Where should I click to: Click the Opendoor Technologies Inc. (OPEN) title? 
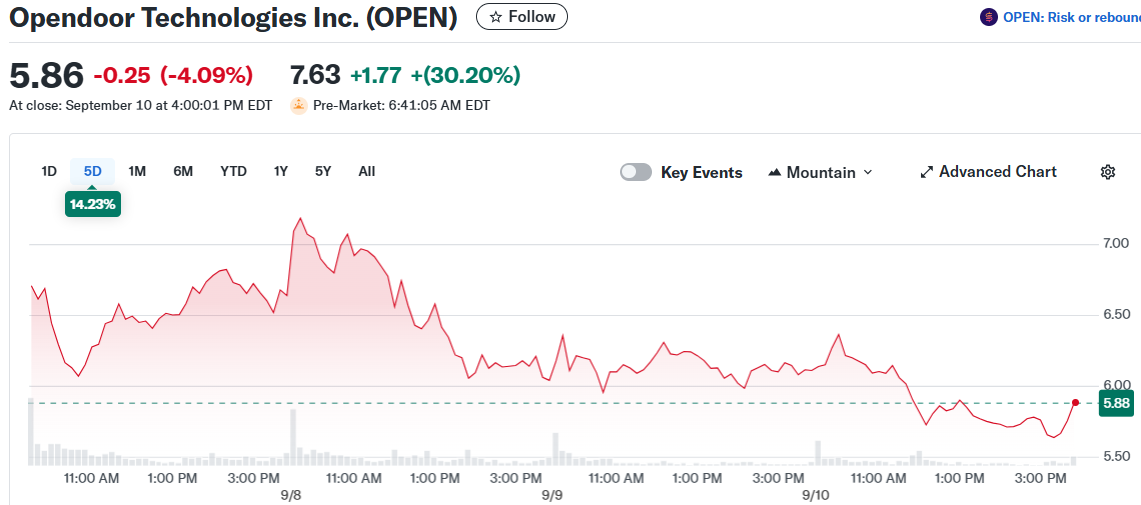click(233, 18)
